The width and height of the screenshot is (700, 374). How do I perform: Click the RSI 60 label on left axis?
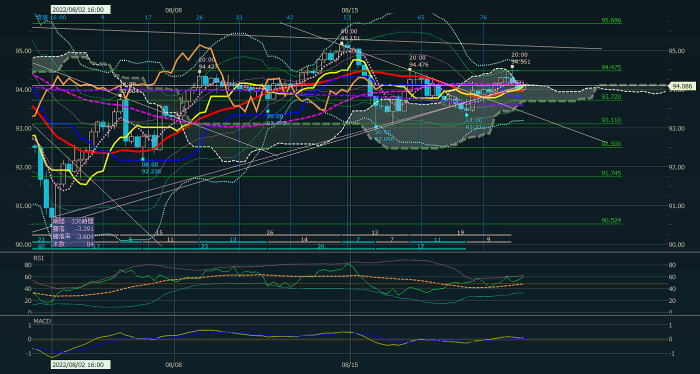[x=28, y=277]
